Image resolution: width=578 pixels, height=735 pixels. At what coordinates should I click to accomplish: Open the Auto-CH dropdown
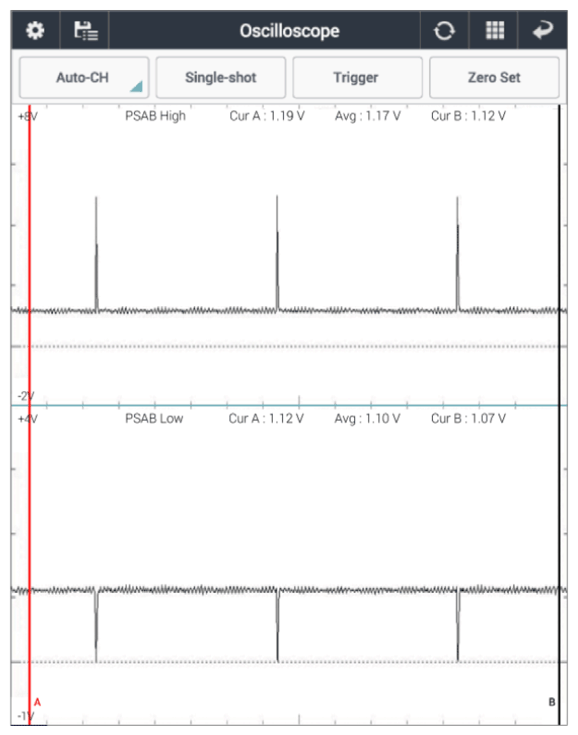pyautogui.click(x=84, y=77)
